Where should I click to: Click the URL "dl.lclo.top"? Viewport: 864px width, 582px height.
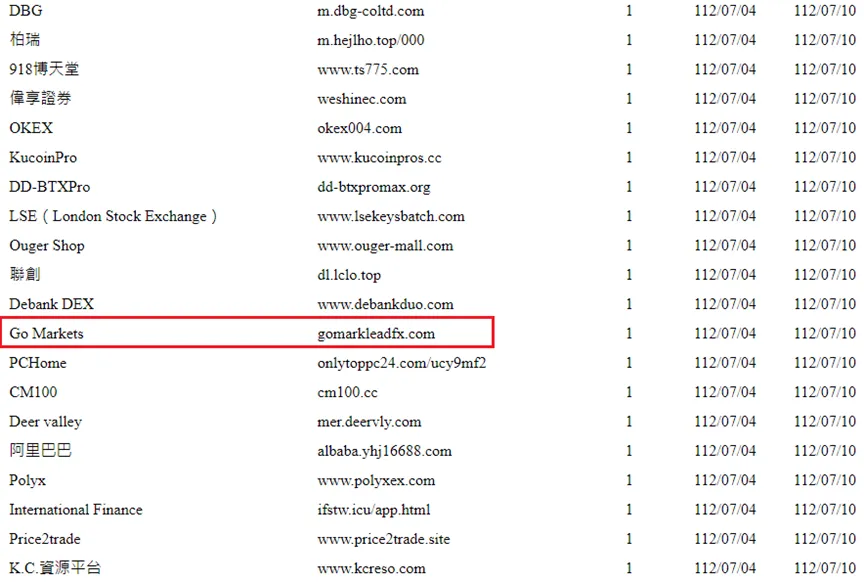pos(349,275)
